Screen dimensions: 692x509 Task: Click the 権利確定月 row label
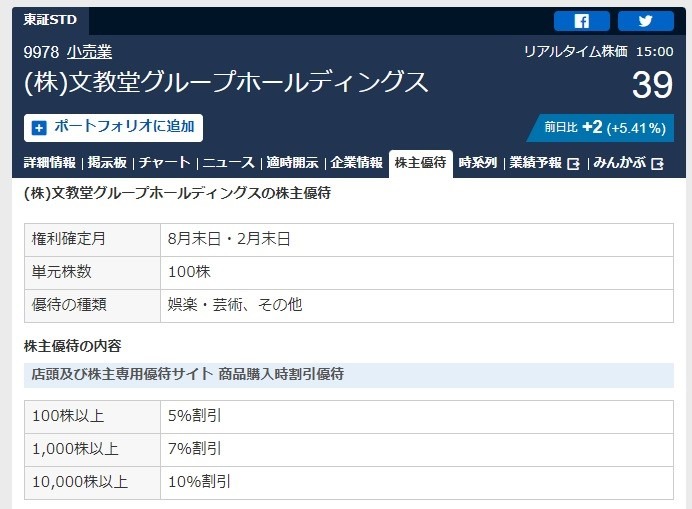click(92, 240)
